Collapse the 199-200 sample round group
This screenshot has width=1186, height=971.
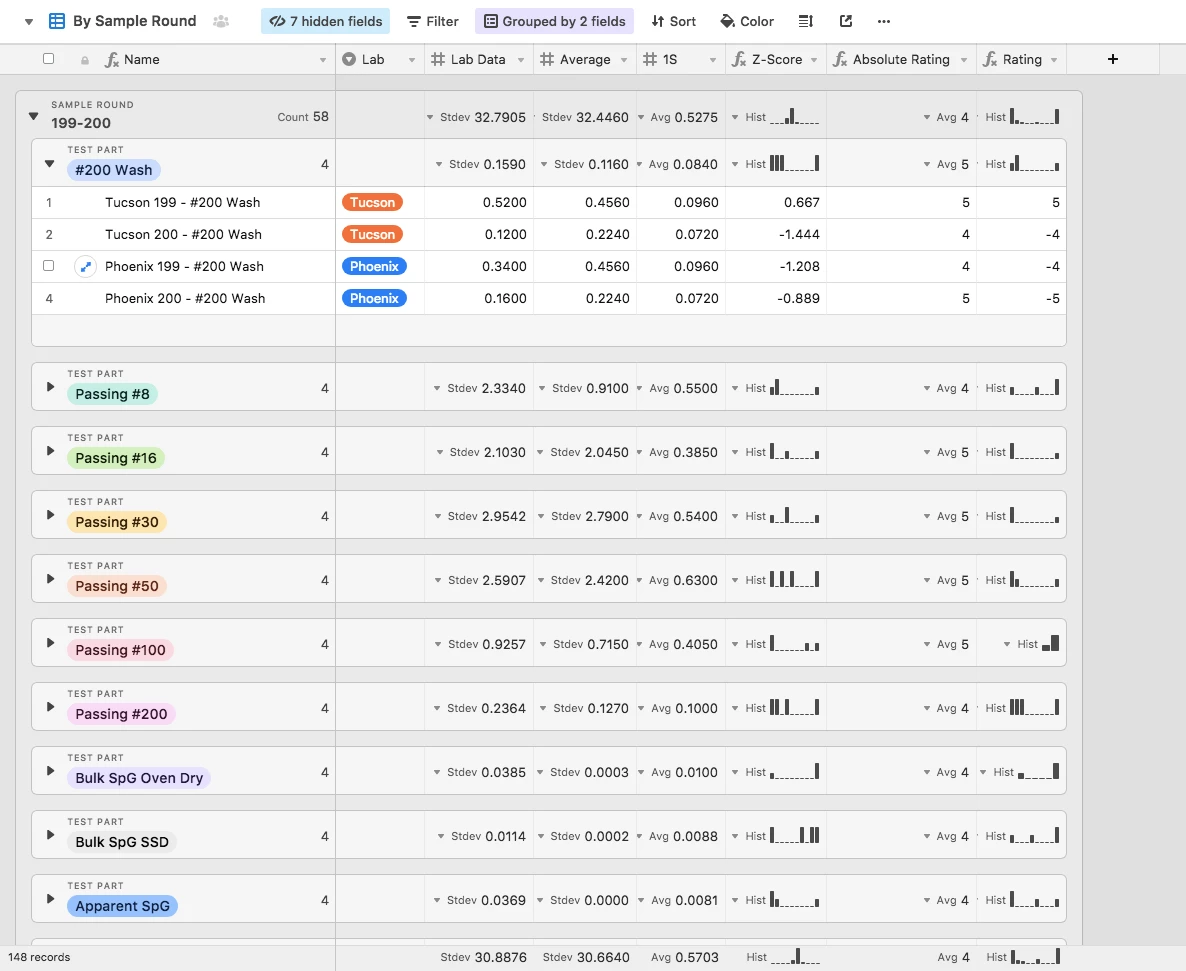coord(33,116)
